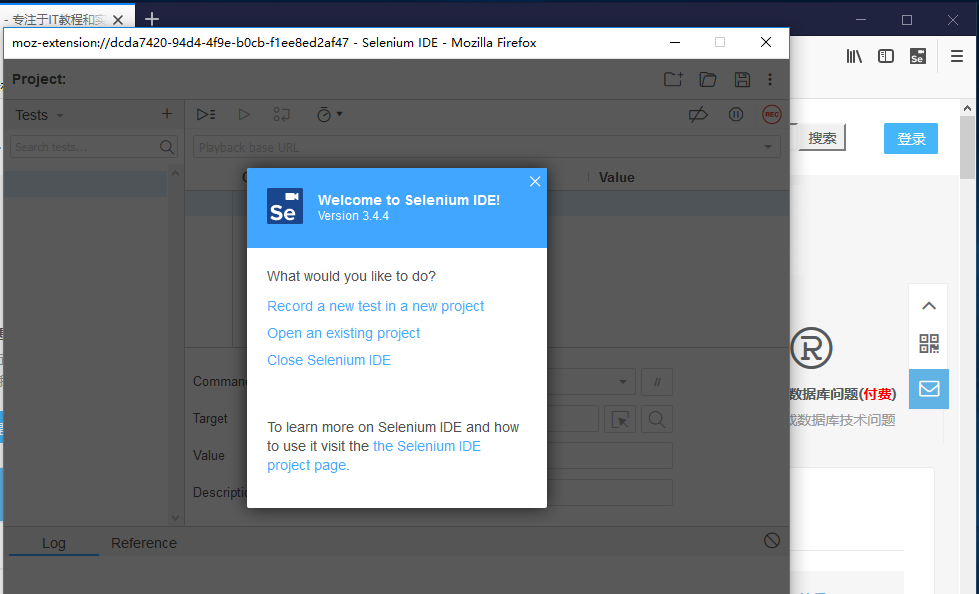
Task: Collapse the tests list with up arrow
Action: click(x=175, y=173)
